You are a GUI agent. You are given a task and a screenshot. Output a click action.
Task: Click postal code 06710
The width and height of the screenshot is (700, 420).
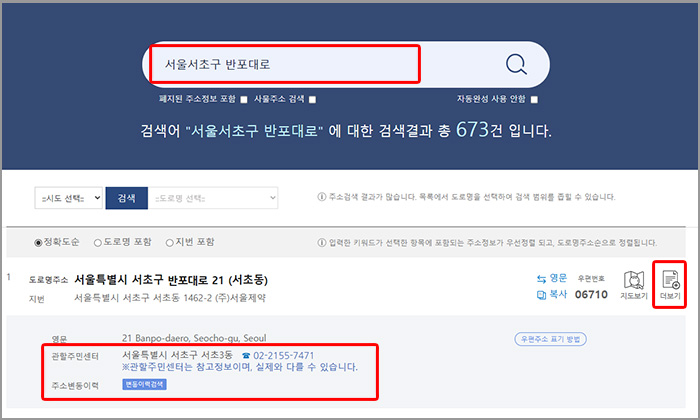pyautogui.click(x=591, y=295)
